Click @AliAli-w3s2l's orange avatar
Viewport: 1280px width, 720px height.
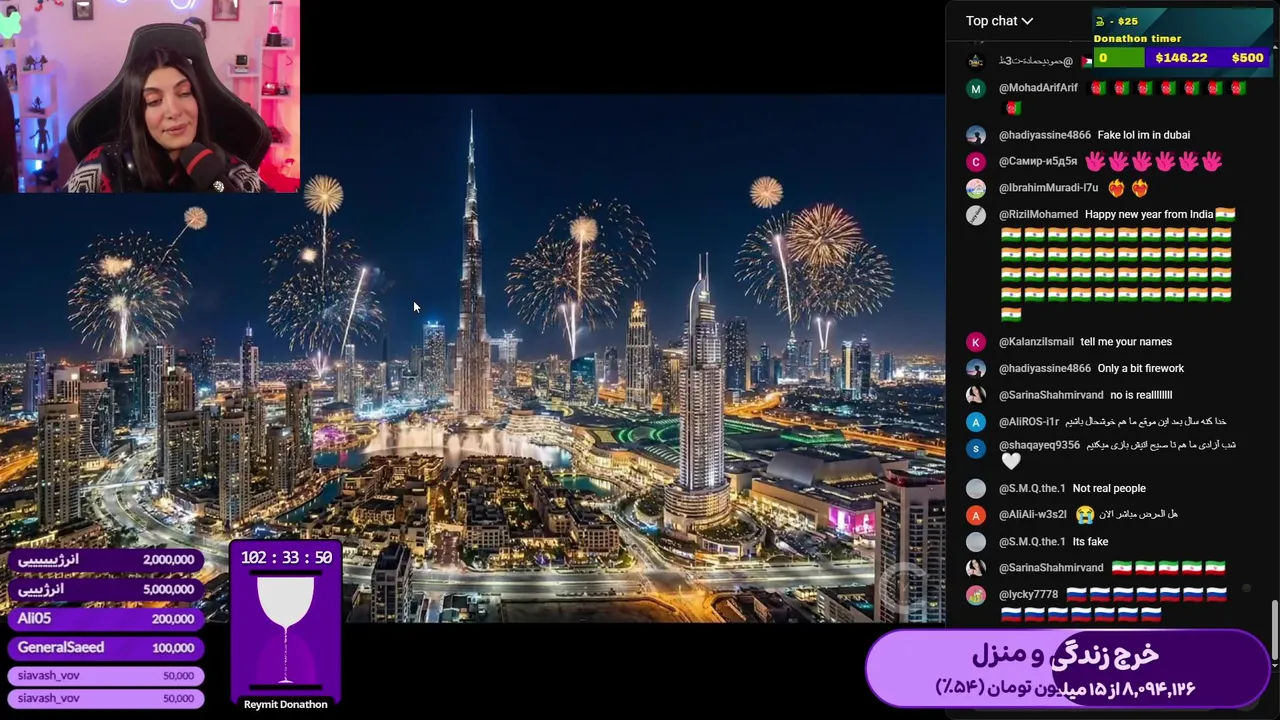(976, 515)
